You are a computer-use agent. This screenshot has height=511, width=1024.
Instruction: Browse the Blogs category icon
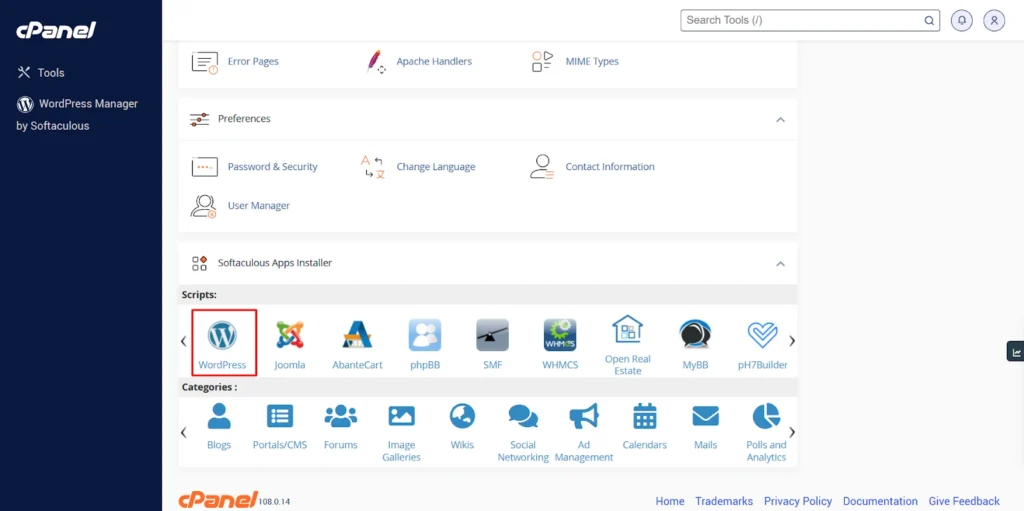point(219,416)
